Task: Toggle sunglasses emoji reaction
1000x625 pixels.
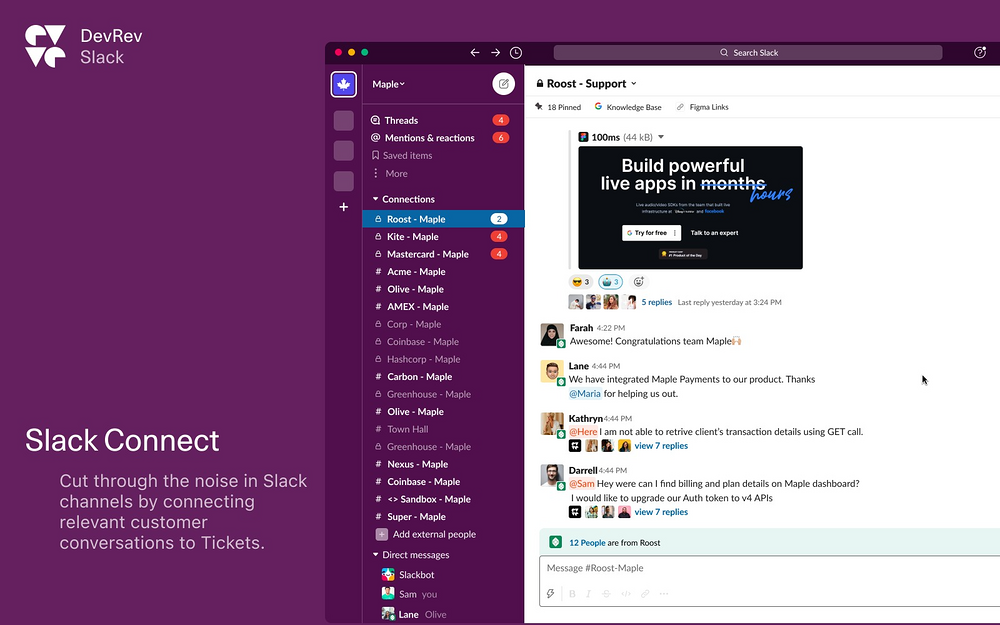Action: [580, 281]
